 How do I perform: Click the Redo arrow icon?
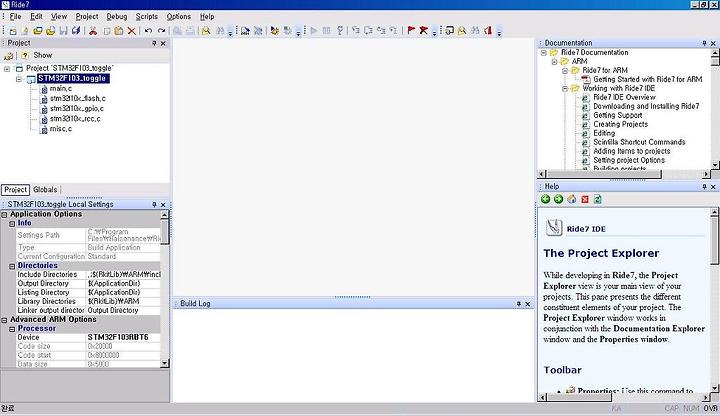click(x=161, y=31)
